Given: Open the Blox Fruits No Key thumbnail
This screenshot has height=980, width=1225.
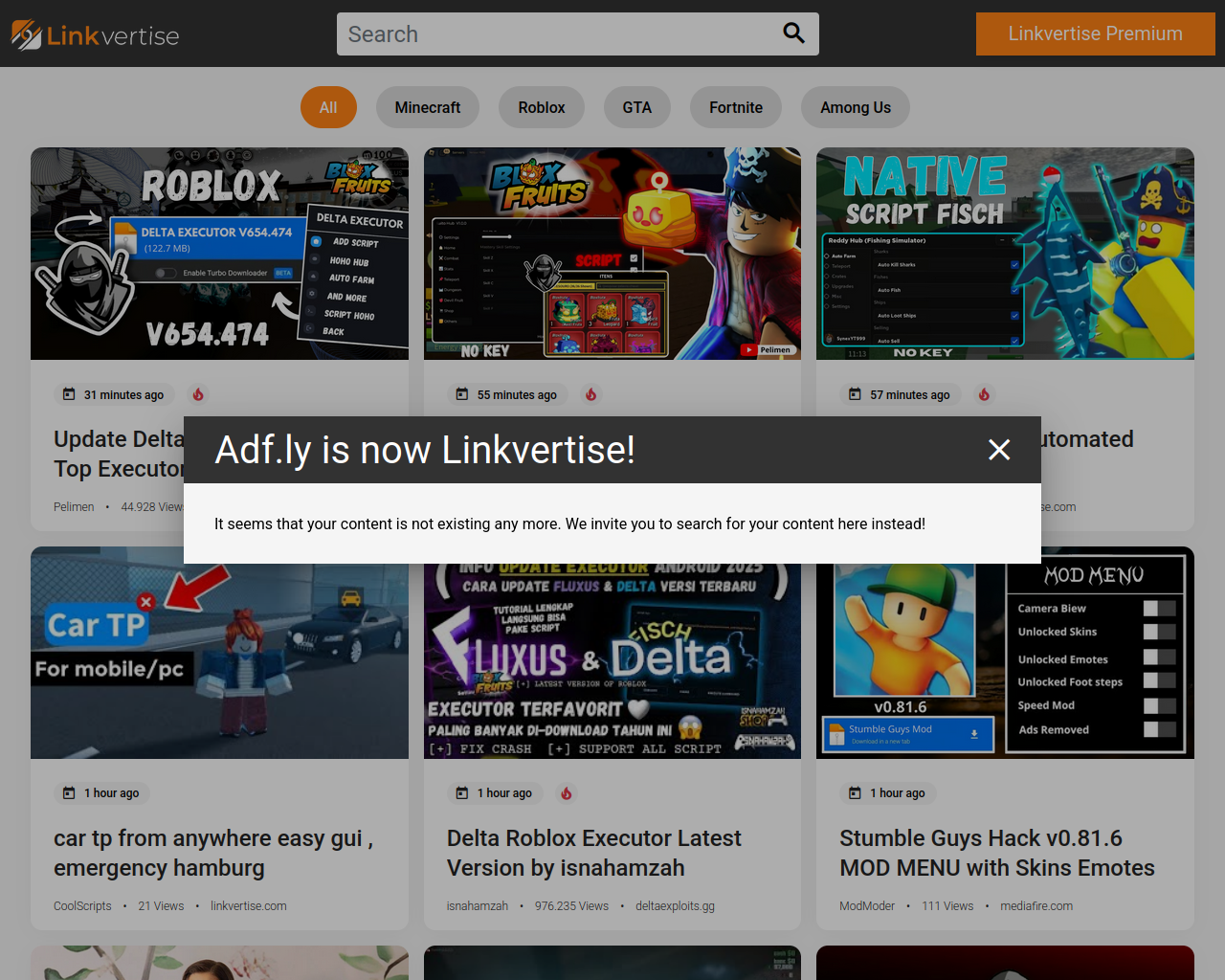Looking at the screenshot, I should (x=612, y=254).
